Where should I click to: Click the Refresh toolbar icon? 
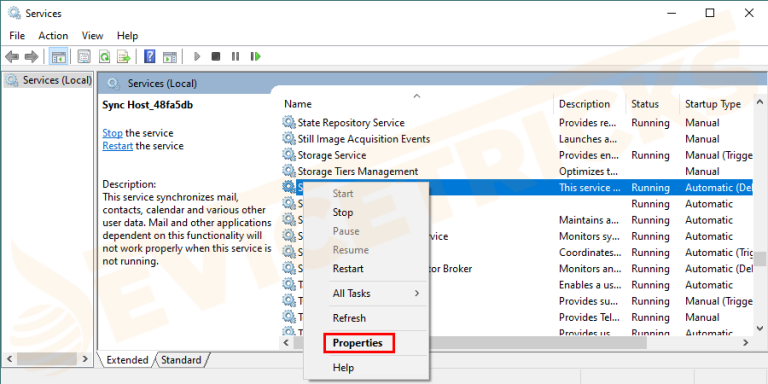(104, 57)
